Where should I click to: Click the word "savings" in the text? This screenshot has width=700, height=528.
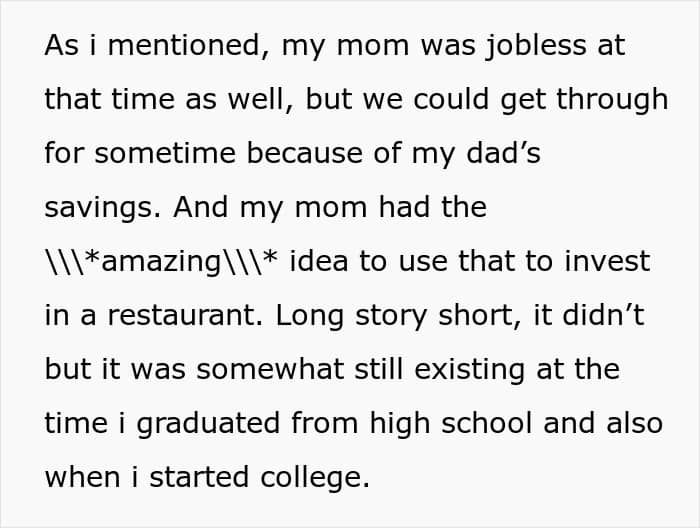(101, 208)
